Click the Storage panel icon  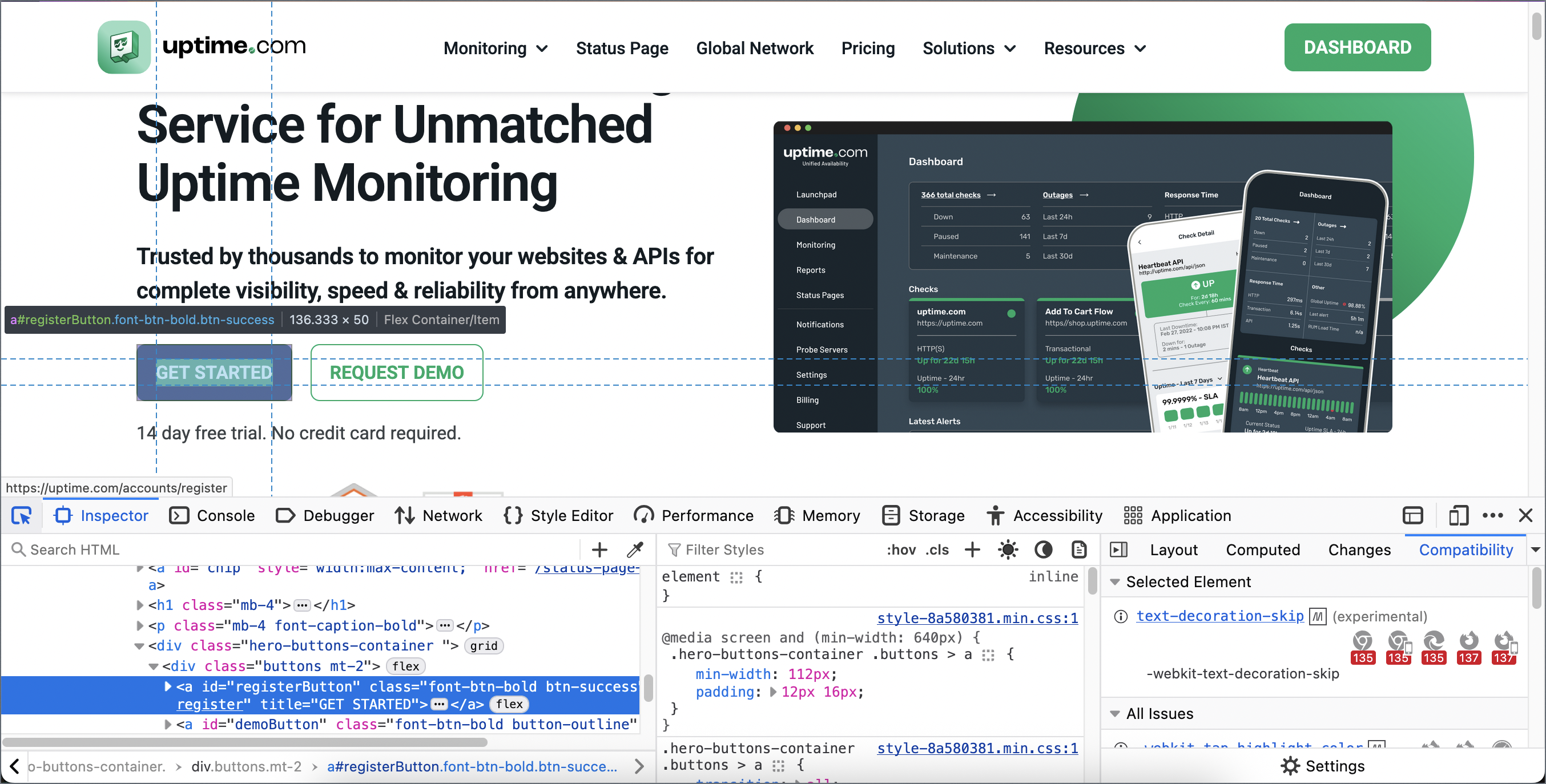click(x=891, y=516)
